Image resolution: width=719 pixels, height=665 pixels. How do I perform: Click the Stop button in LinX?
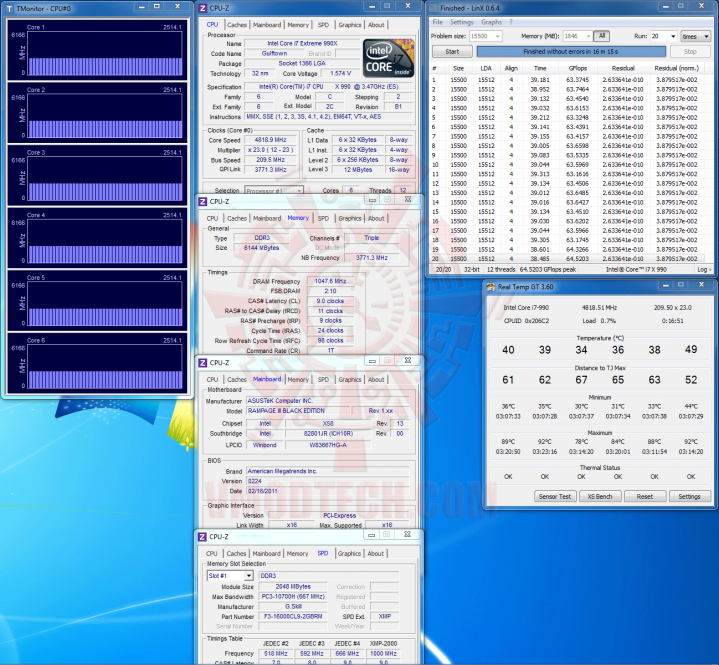click(690, 51)
